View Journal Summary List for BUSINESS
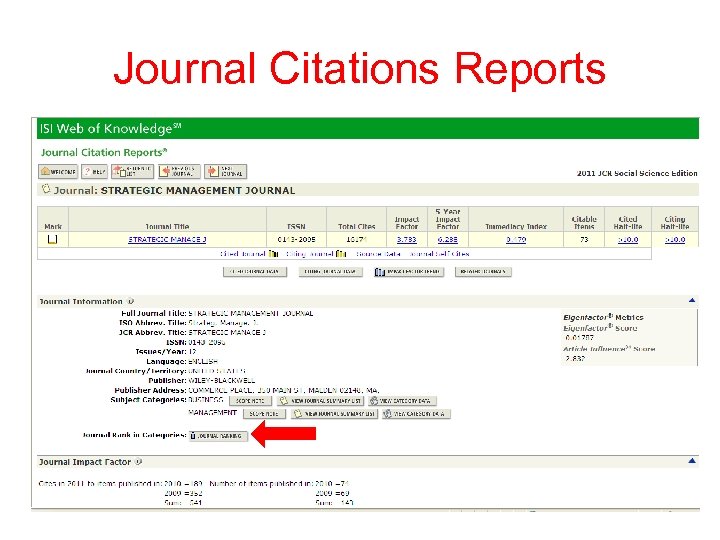The height and width of the screenshot is (540, 720). (x=321, y=401)
